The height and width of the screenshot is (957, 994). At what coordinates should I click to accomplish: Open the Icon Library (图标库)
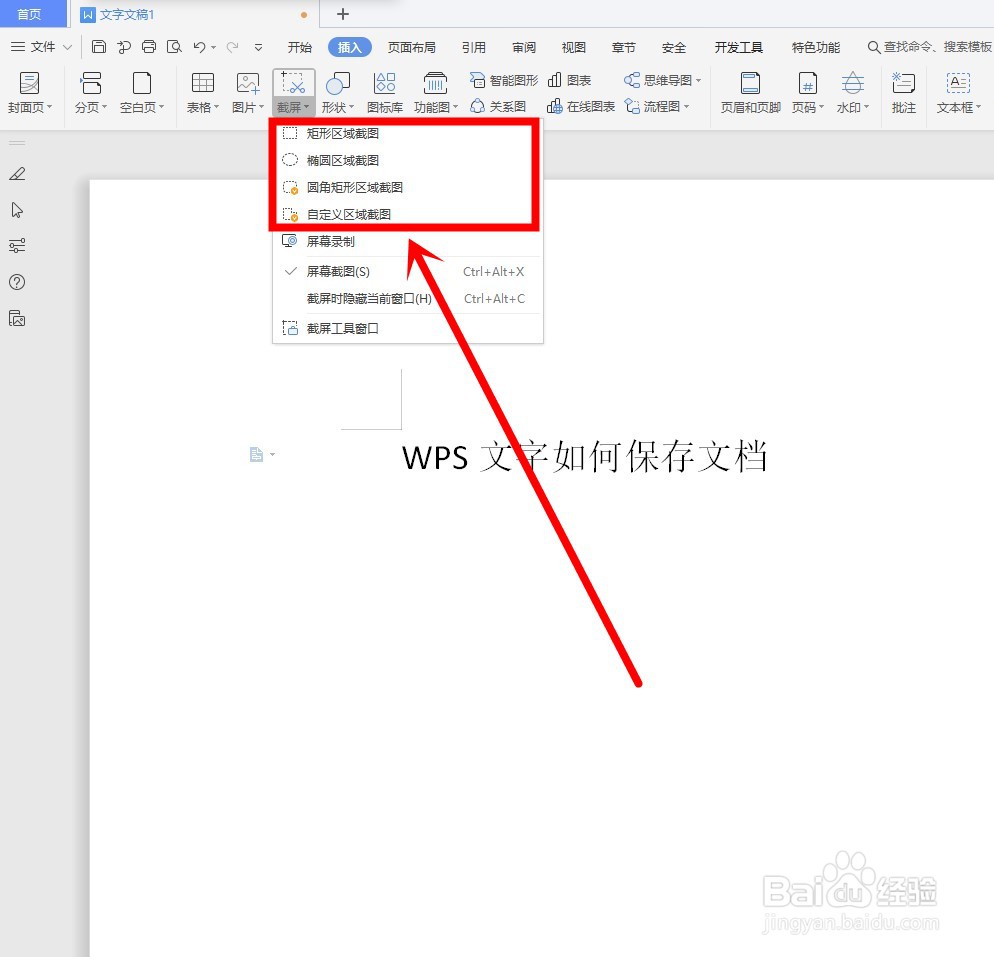pyautogui.click(x=385, y=93)
